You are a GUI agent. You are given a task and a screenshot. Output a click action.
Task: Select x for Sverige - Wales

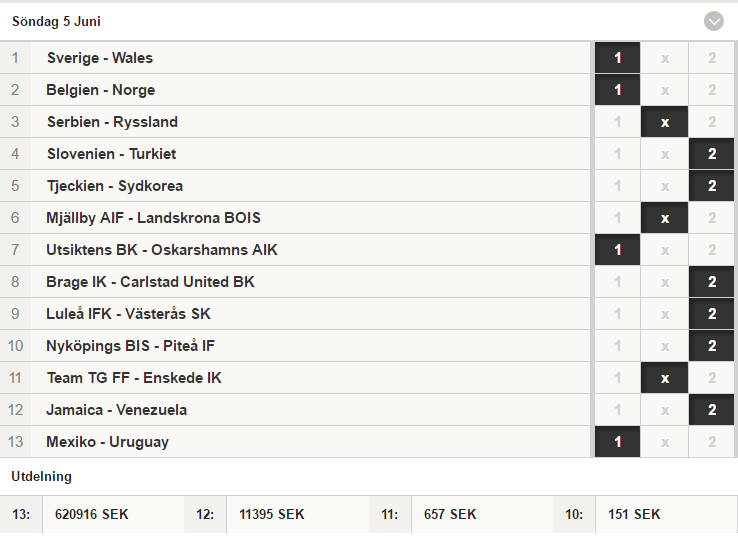[665, 58]
